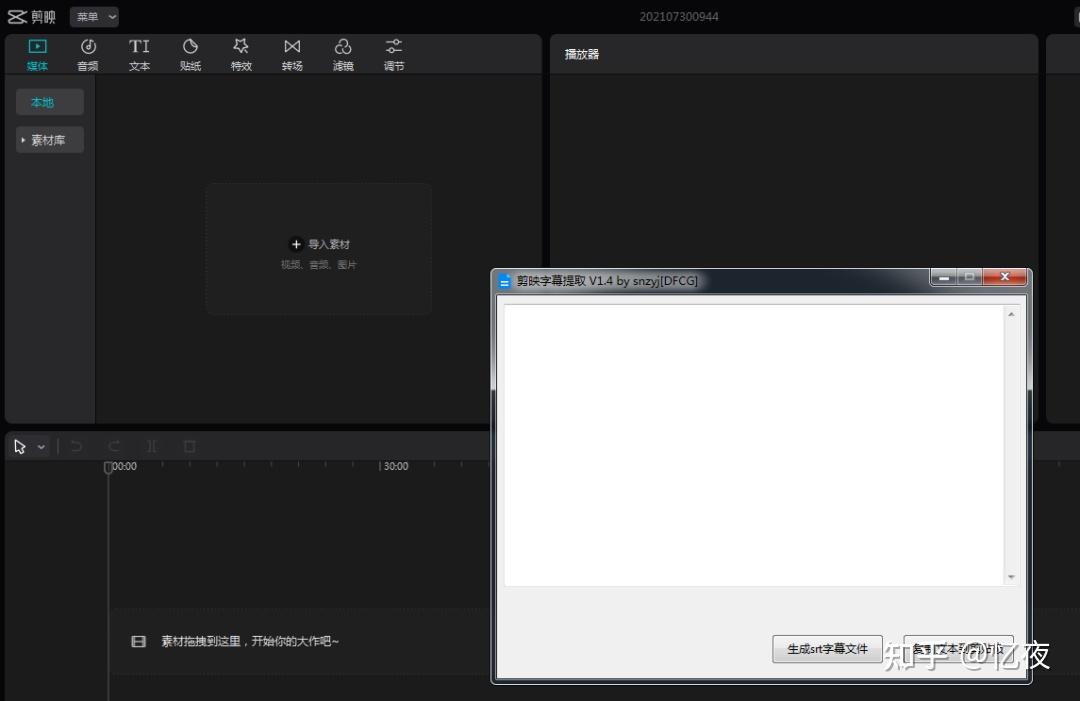Click 复制文本到剪切板 button
Screen dimensions: 1080x701
point(958,649)
